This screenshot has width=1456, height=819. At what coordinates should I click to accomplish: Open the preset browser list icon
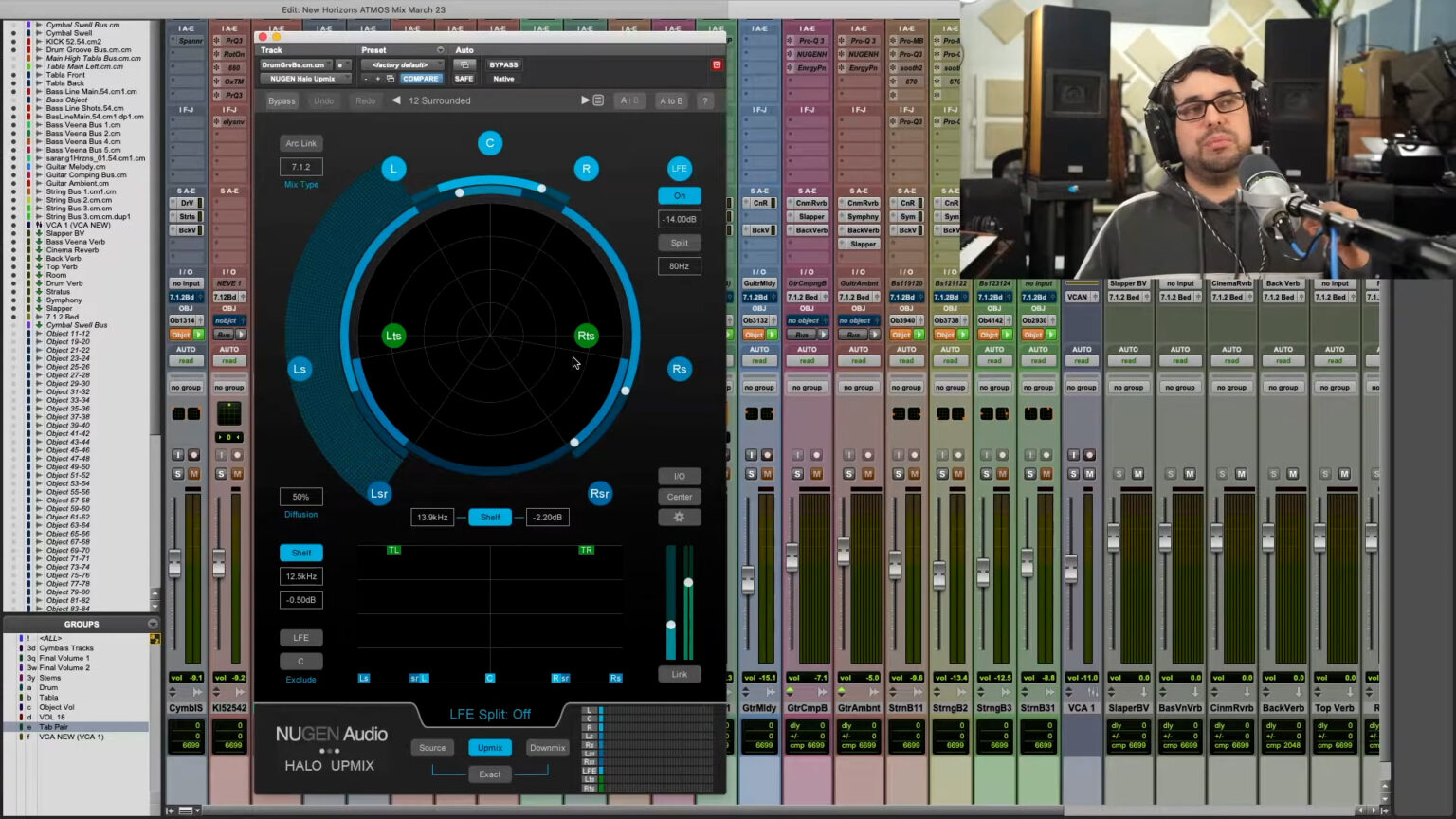click(598, 100)
